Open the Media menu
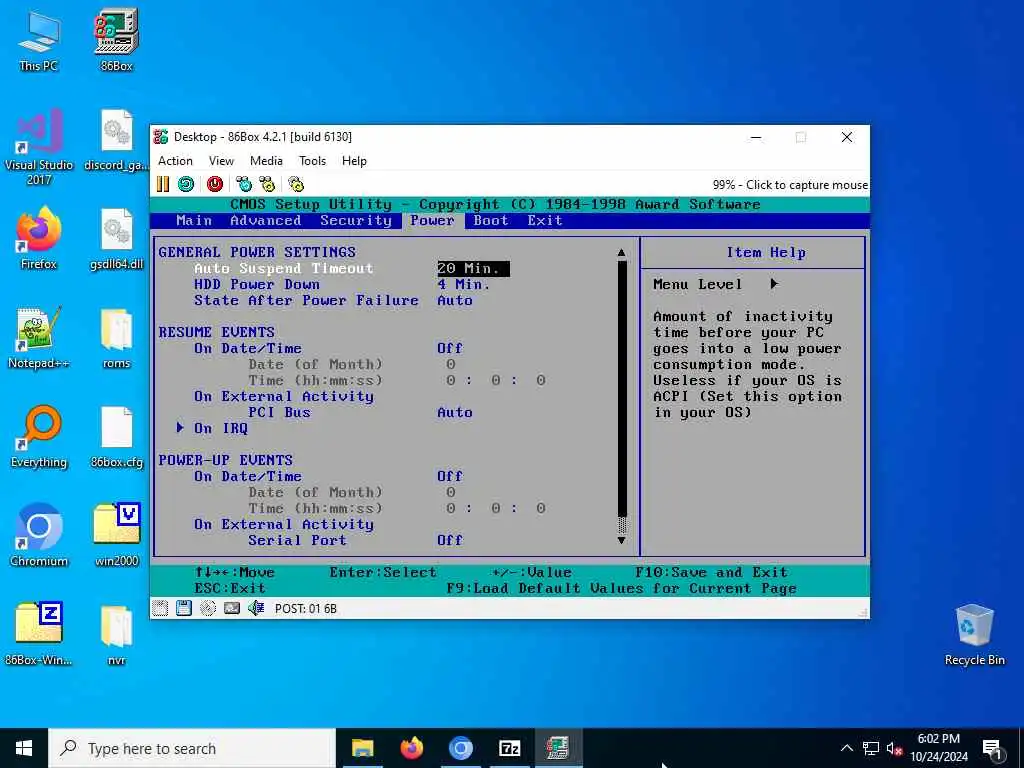1024x768 pixels. click(x=266, y=161)
